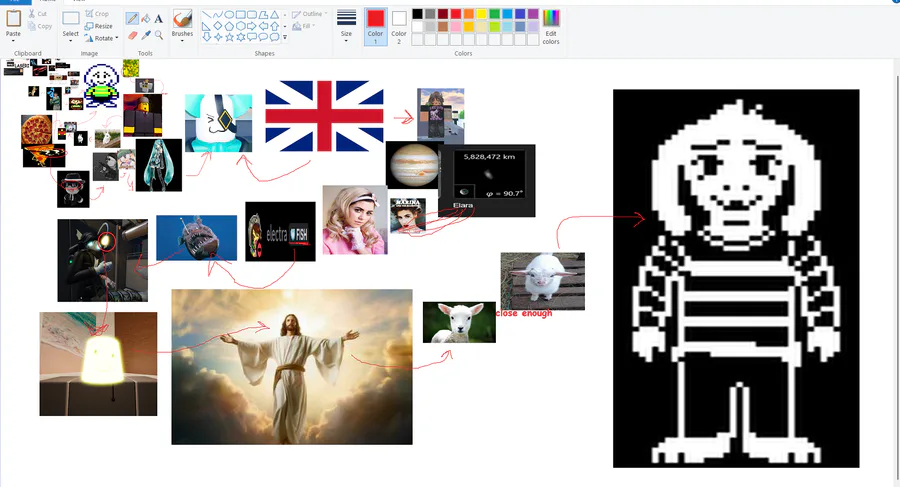Select the Pencil tool
900x487 pixels.
point(132,19)
